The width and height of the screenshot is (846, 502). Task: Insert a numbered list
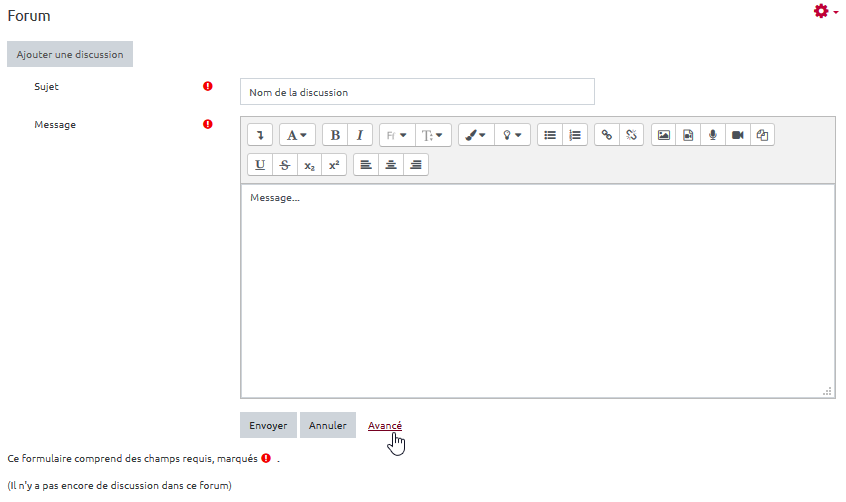click(x=575, y=135)
